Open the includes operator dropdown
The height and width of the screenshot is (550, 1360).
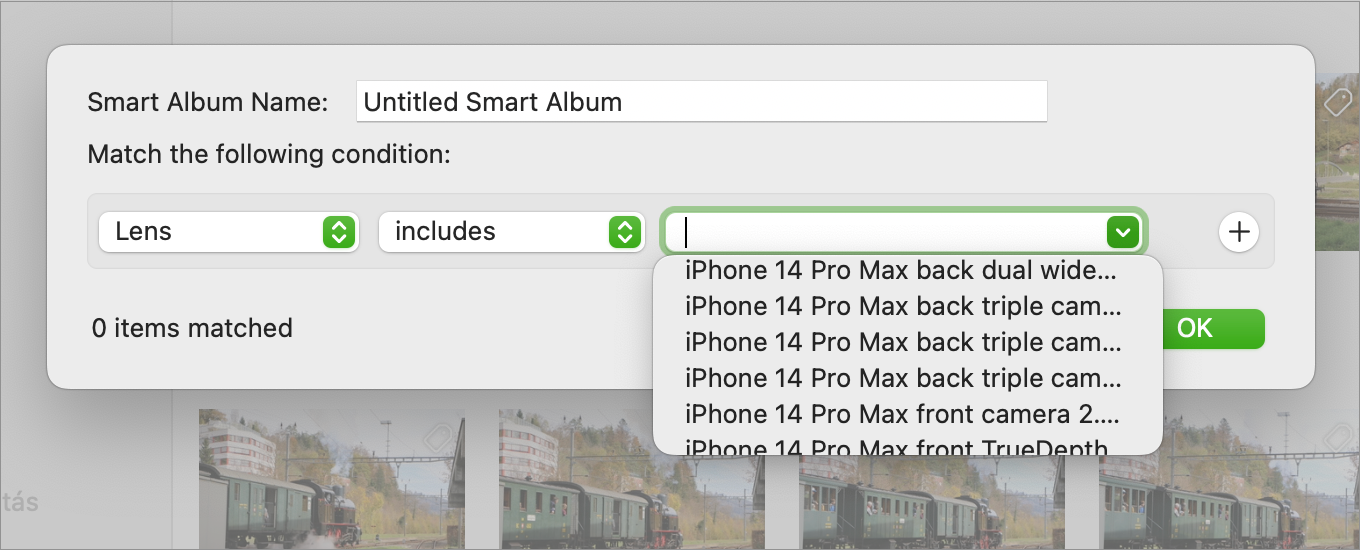tap(511, 232)
